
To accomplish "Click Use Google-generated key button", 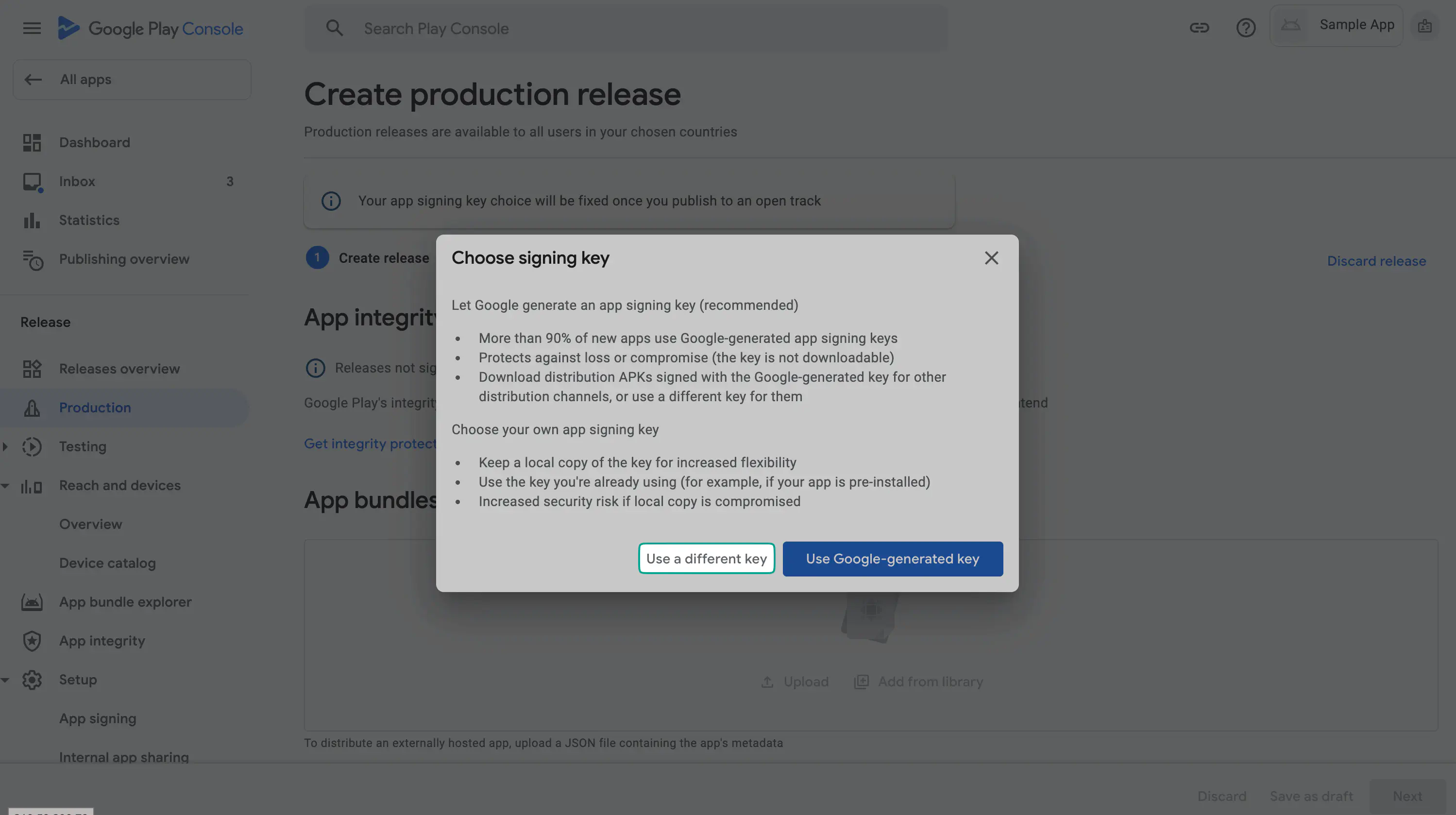I will coord(892,559).
